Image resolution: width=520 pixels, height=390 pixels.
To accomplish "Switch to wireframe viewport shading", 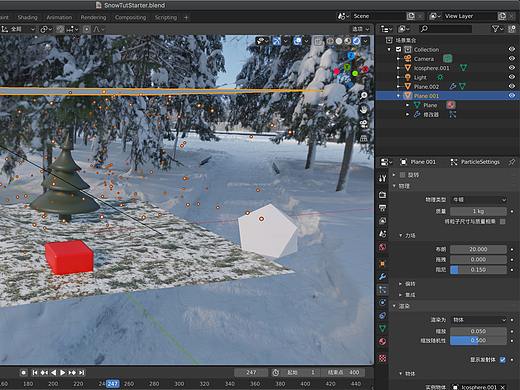I will [x=330, y=41].
